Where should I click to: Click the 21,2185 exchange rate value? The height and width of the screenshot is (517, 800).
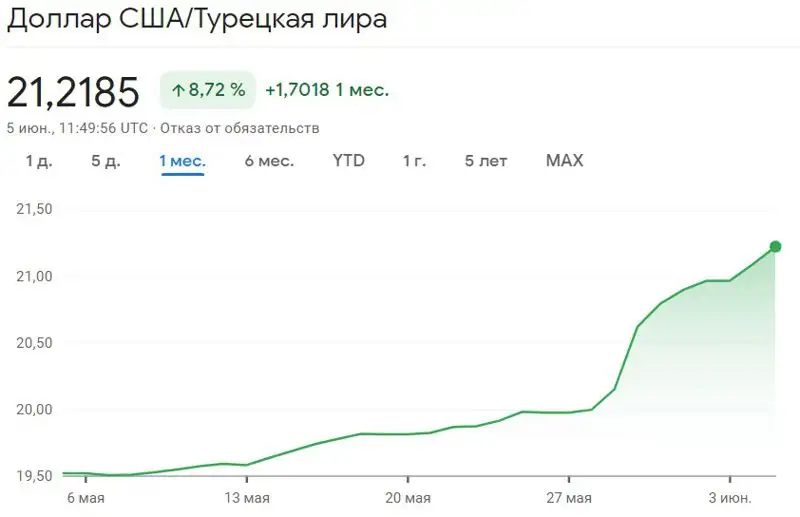pos(73,92)
